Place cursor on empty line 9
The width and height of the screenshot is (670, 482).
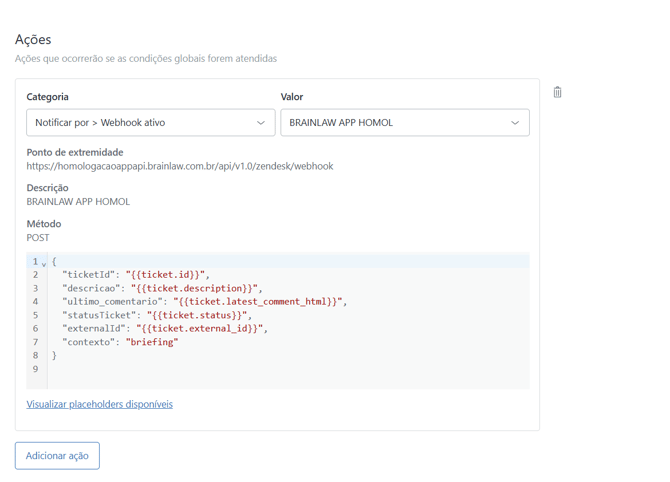(x=200, y=369)
